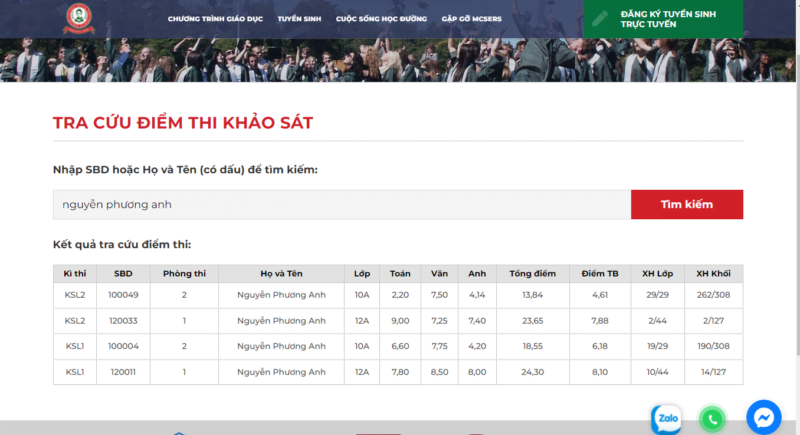The height and width of the screenshot is (435, 800).
Task: Open Cuộc Sống Học Đường menu
Action: click(x=381, y=19)
